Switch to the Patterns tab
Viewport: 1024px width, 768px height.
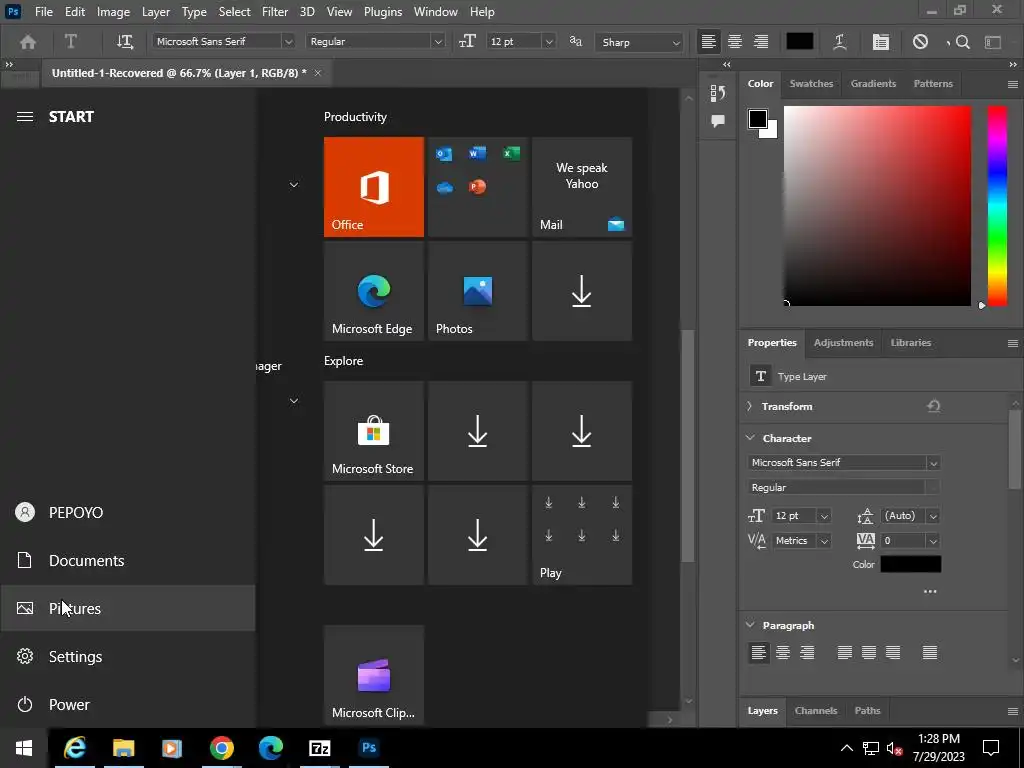933,84
